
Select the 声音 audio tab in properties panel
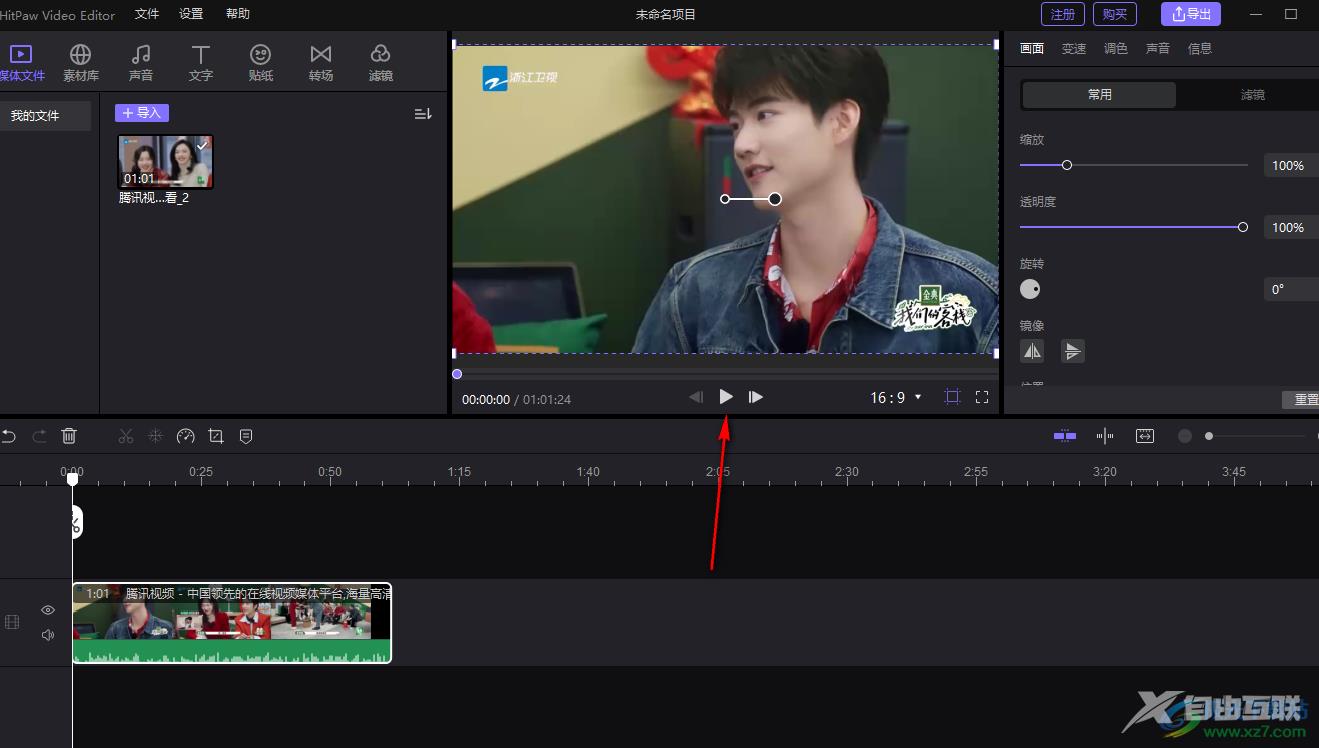1158,48
